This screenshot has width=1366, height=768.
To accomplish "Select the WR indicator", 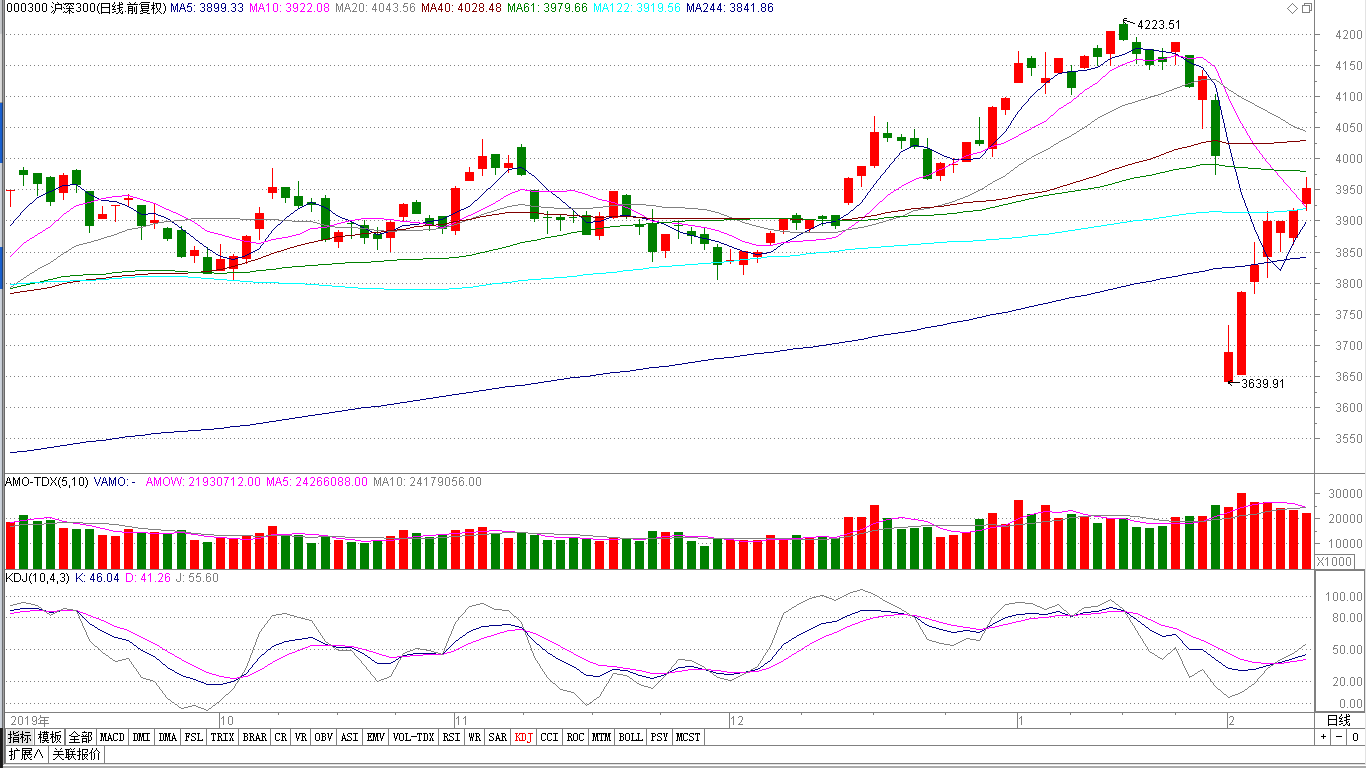I will [x=475, y=737].
